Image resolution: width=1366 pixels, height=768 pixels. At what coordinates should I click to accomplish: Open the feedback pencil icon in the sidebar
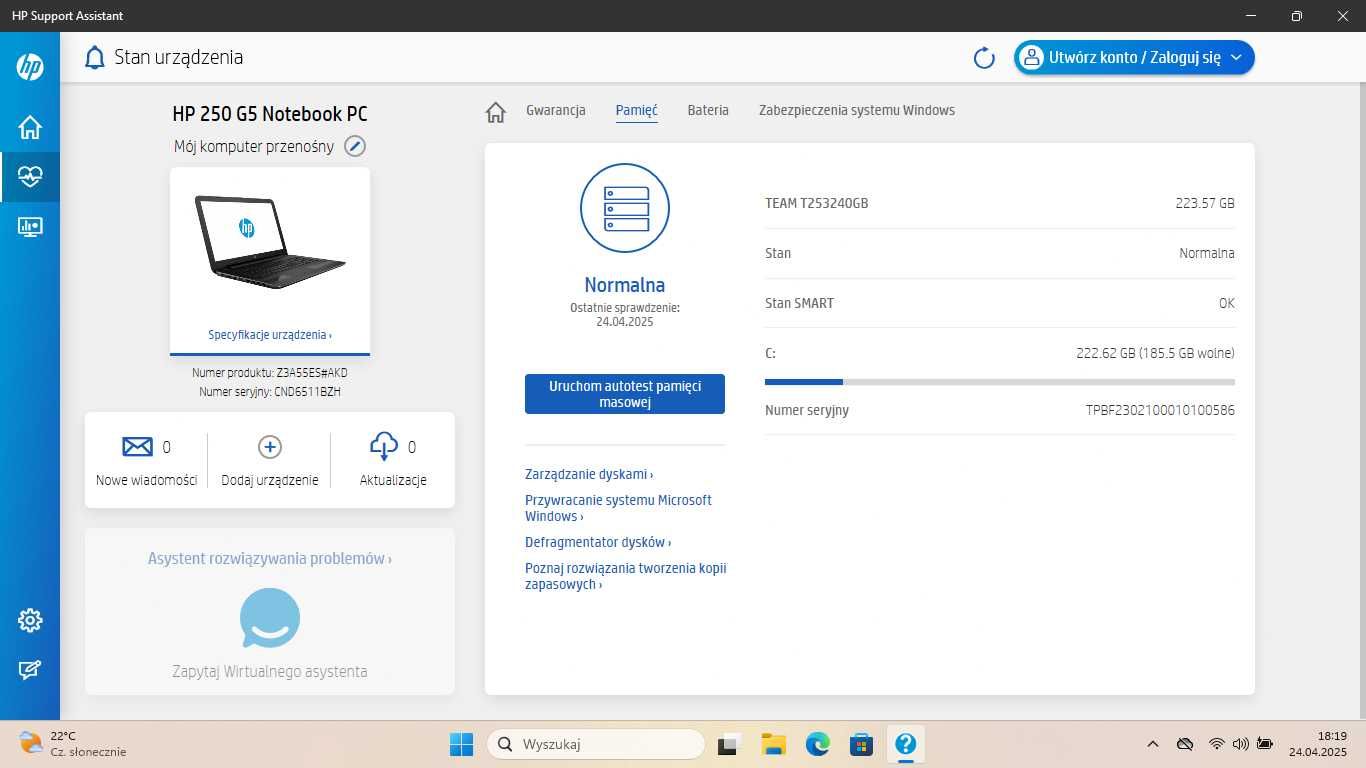pyautogui.click(x=30, y=671)
